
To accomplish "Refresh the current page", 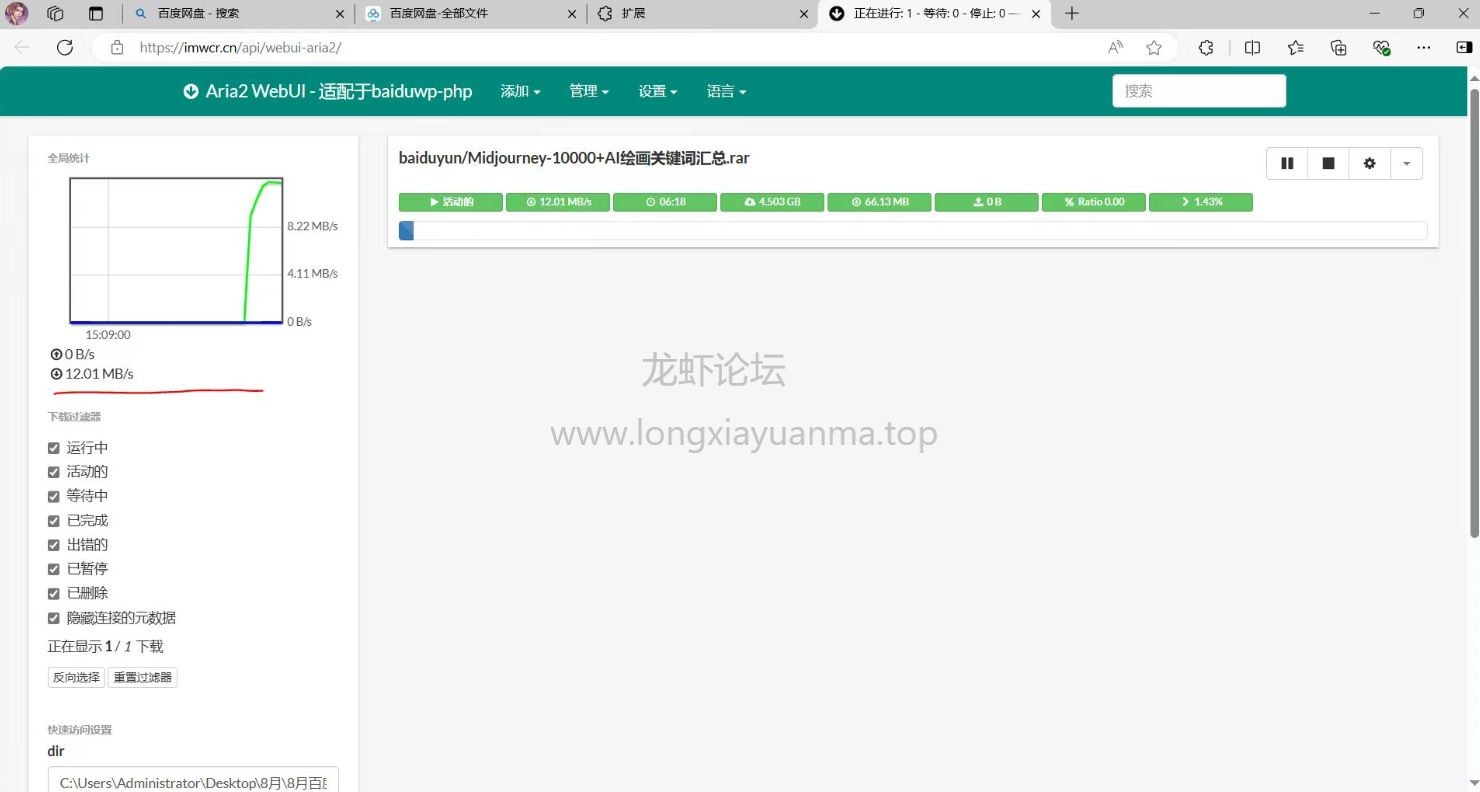I will click(x=65, y=47).
